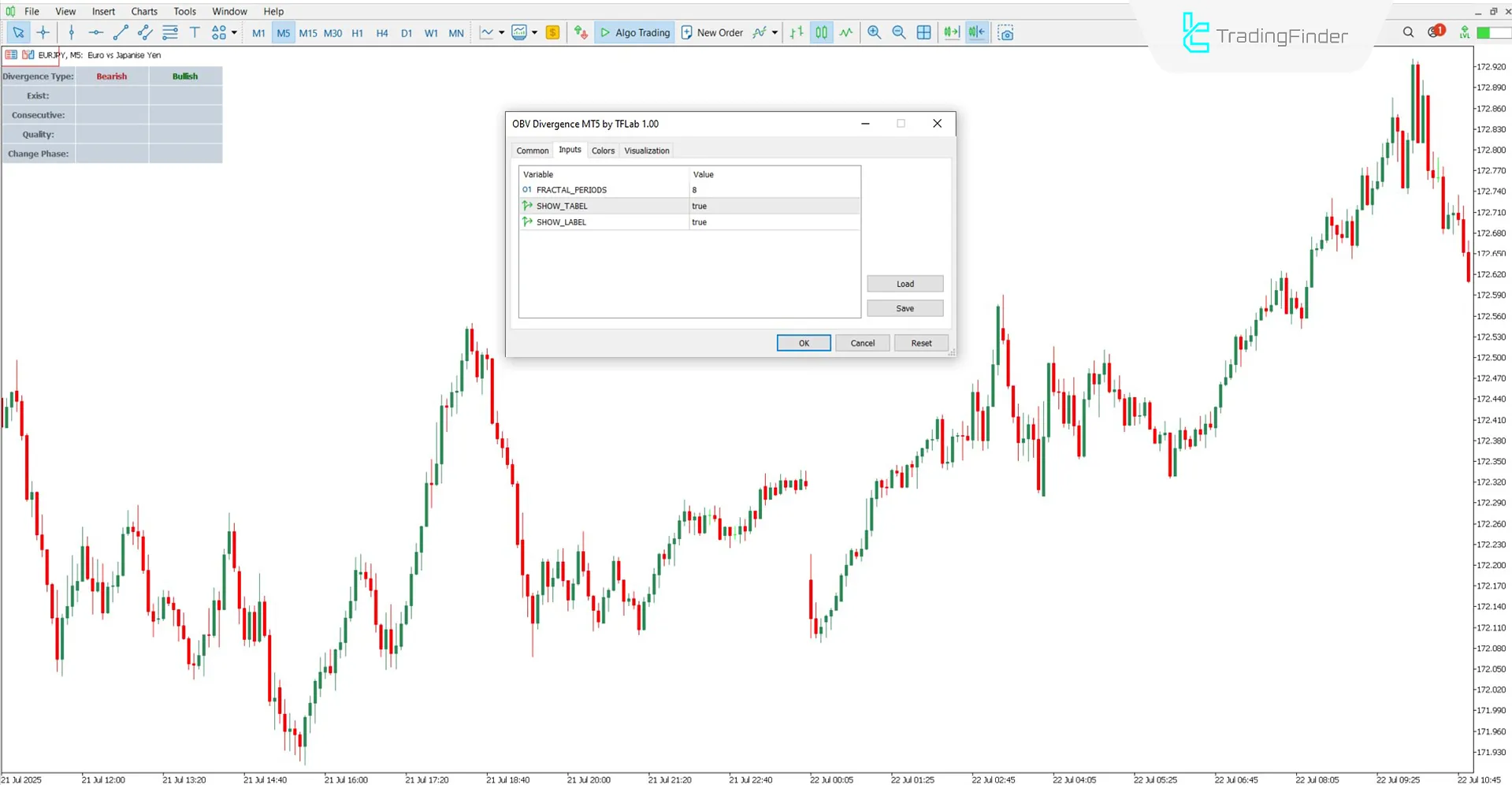Image resolution: width=1512 pixels, height=785 pixels.
Task: Toggle SHOW_LABEL value off
Action: 775,221
